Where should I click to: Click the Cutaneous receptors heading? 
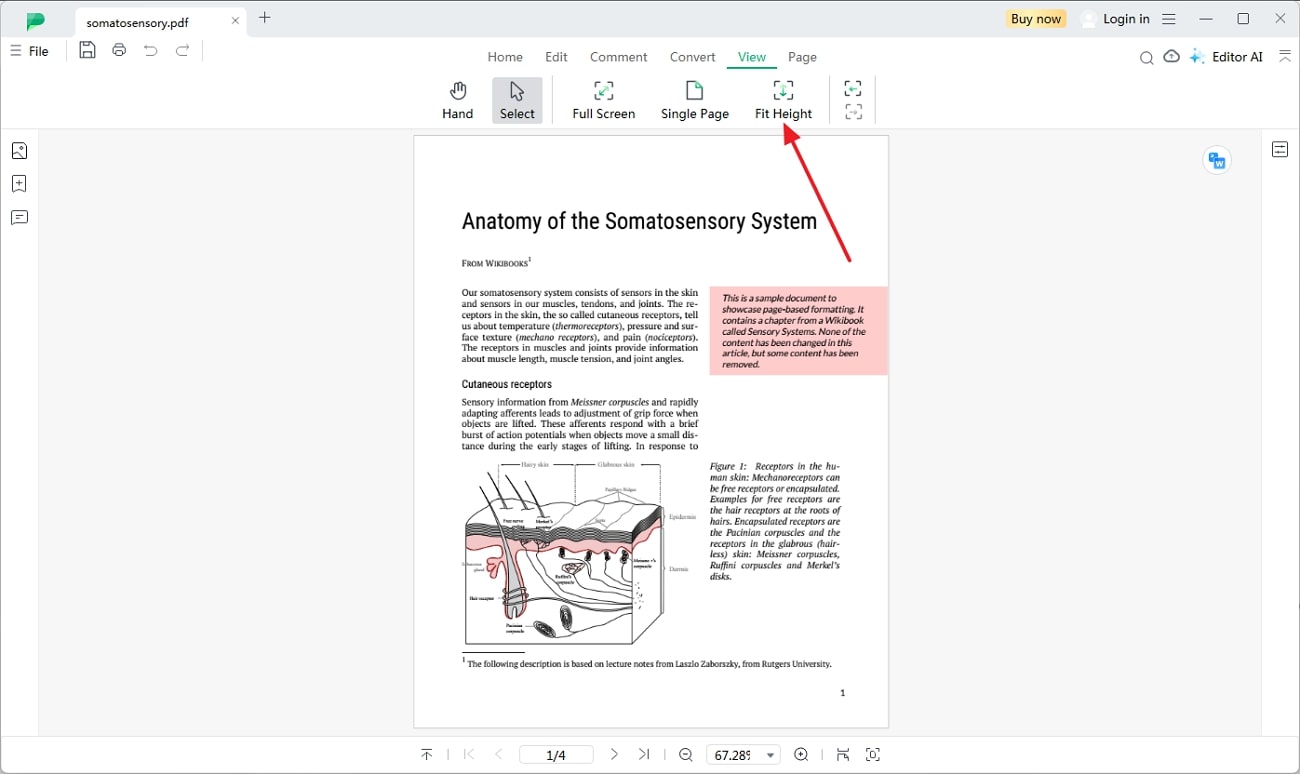click(x=506, y=384)
